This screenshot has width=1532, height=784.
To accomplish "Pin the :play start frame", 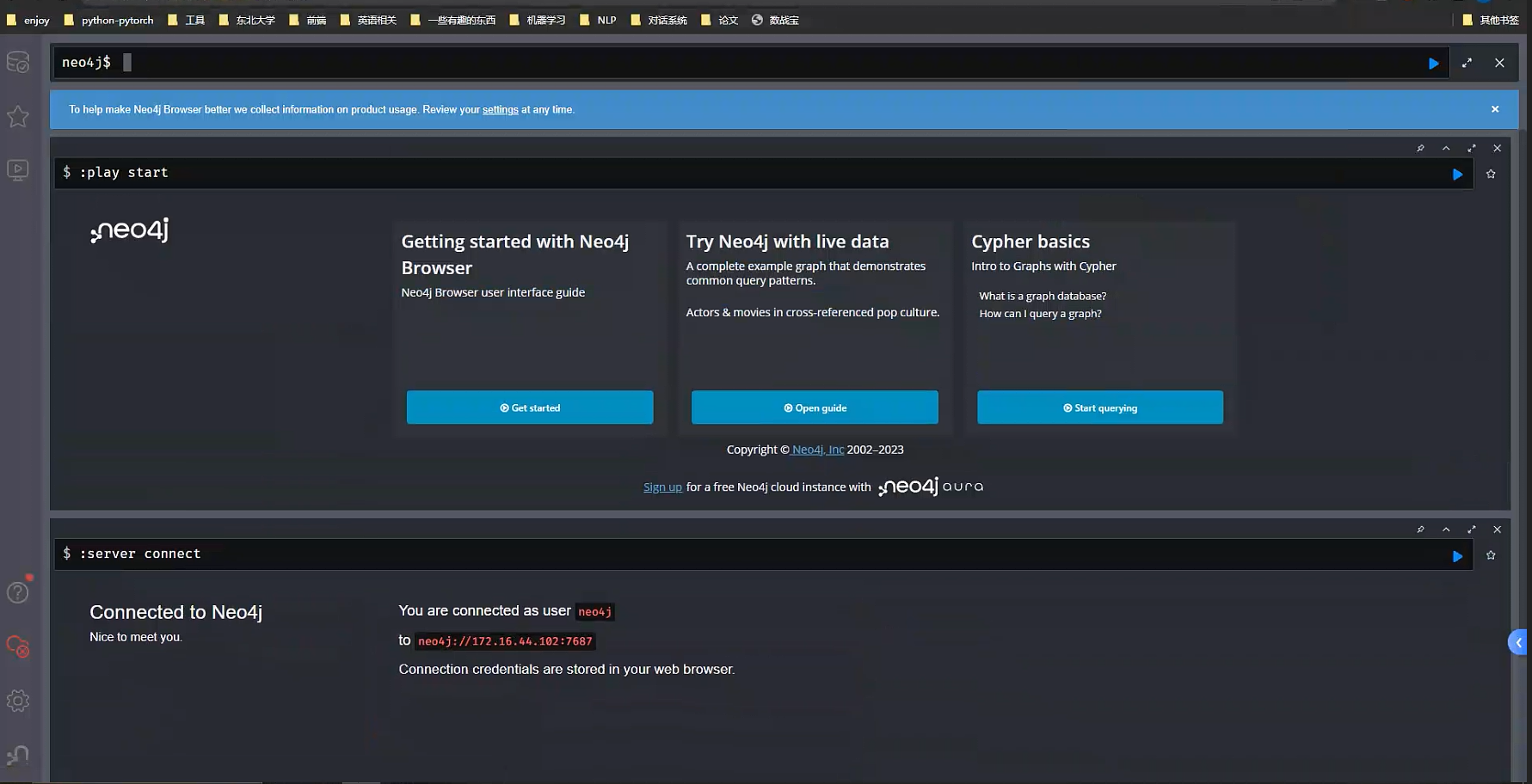I will click(1420, 148).
